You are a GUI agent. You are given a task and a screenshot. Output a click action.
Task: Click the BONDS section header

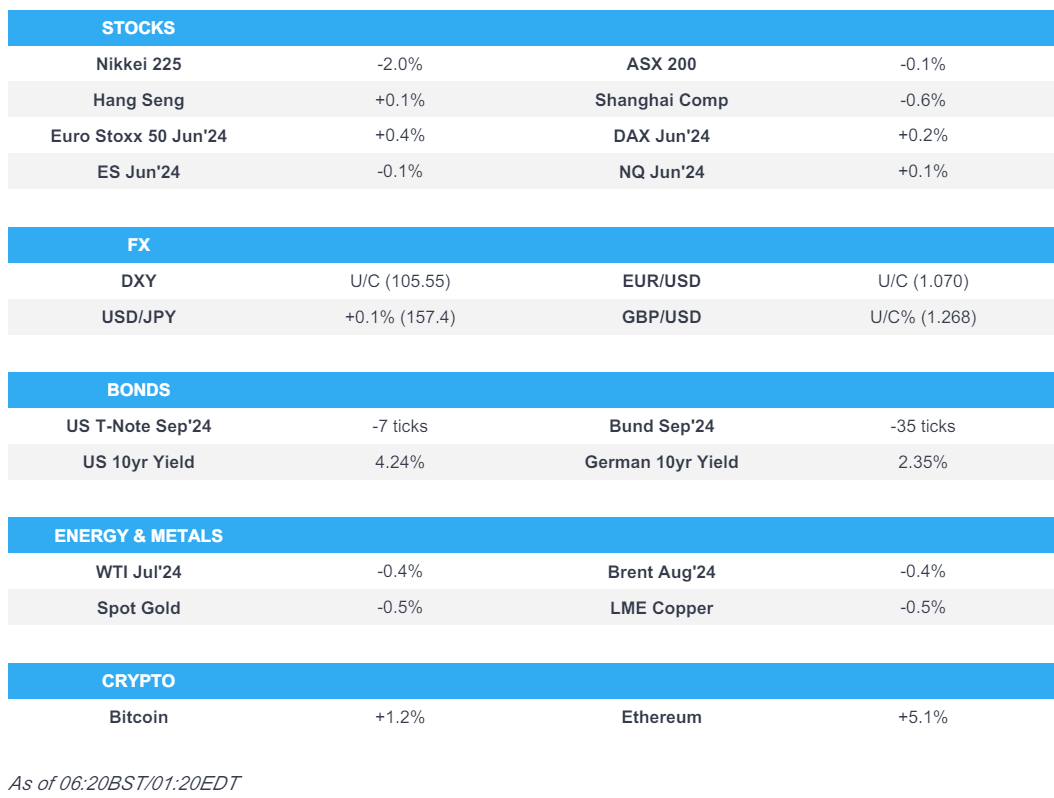(138, 390)
